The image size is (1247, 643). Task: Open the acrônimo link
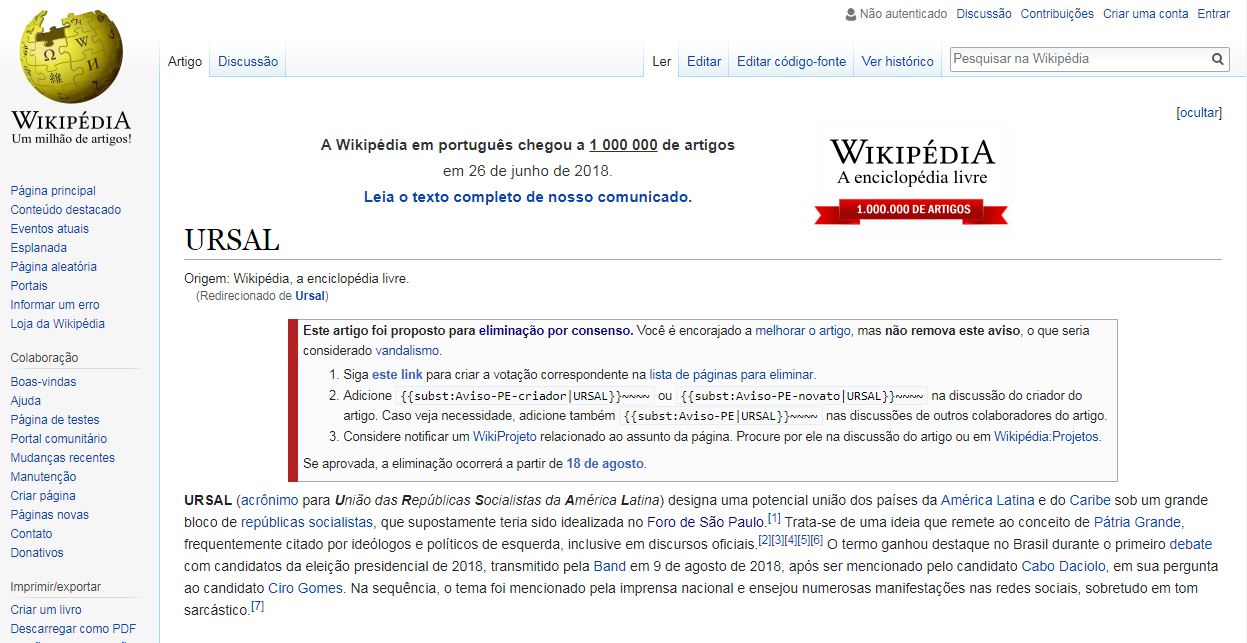(268, 500)
